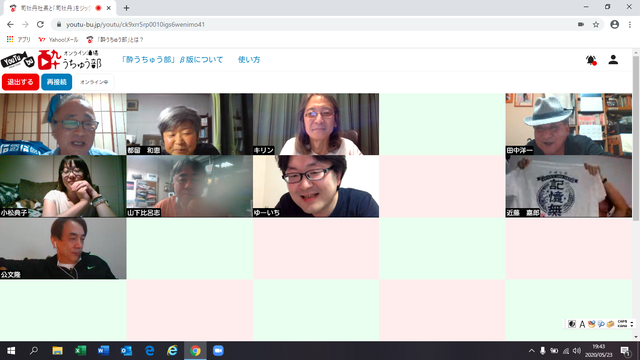Screen dimensions: 640x360
Task: Open the user profile icon
Action: point(613,60)
